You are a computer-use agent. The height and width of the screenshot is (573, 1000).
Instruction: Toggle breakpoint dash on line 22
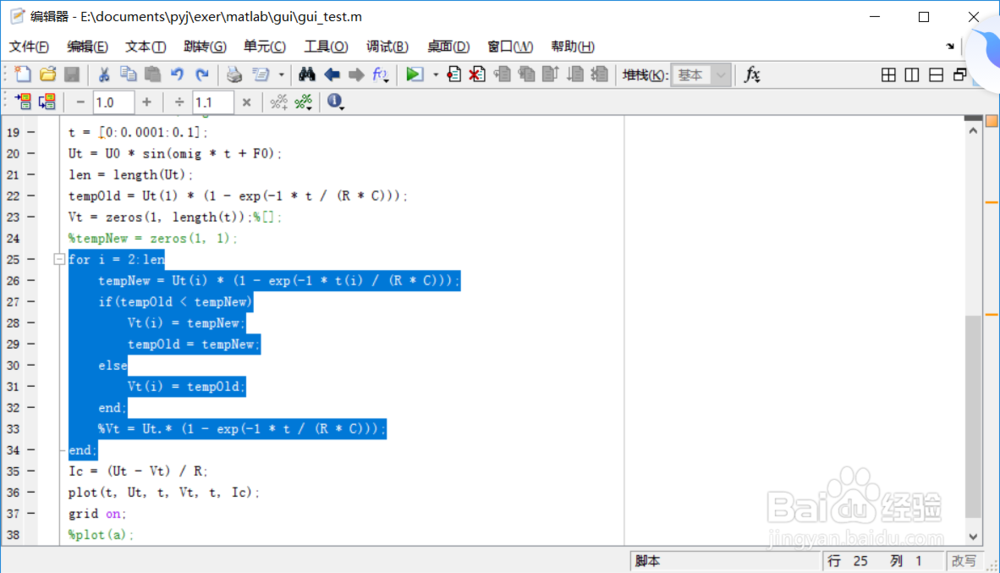tap(31, 196)
